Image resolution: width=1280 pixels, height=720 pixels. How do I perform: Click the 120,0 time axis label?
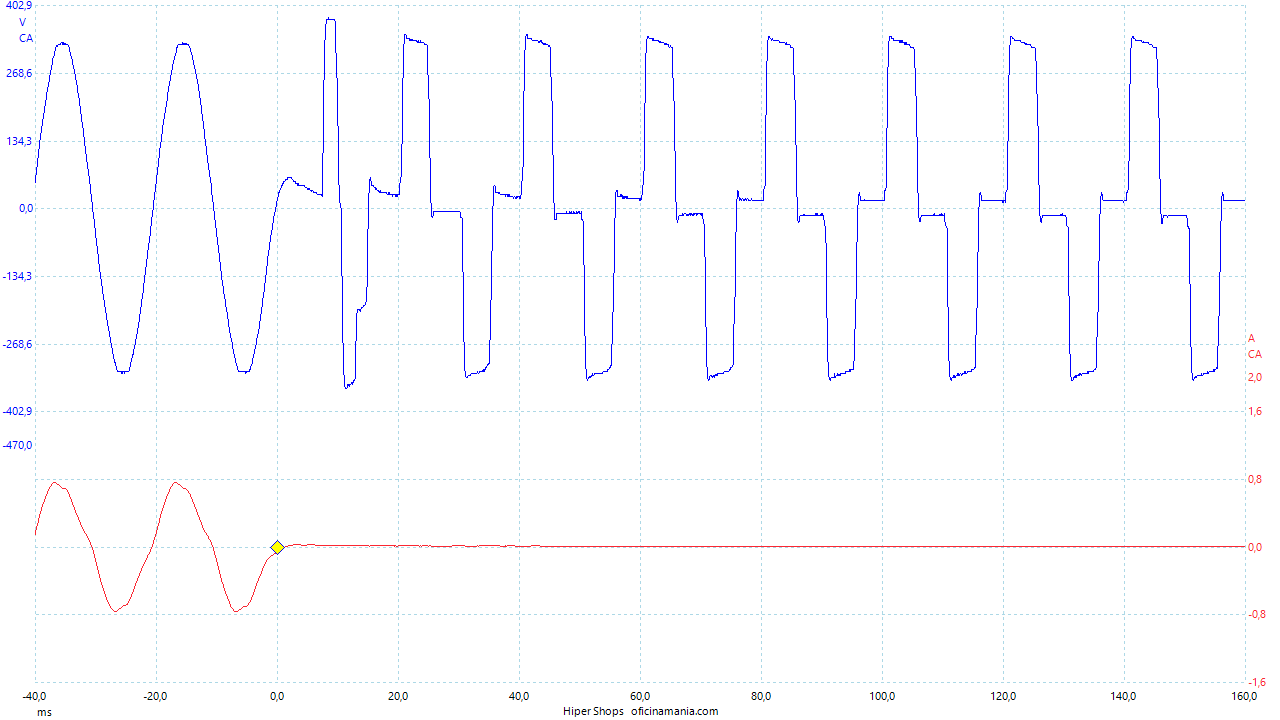click(1003, 697)
